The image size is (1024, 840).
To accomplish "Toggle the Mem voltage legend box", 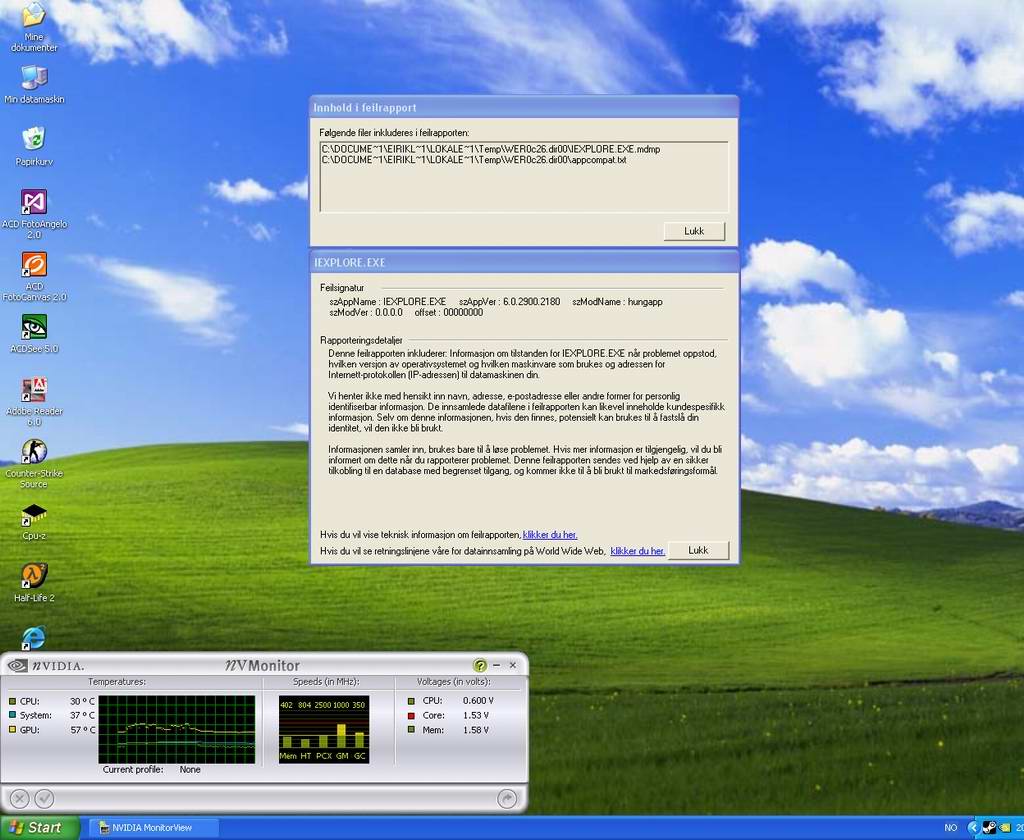I will 411,730.
